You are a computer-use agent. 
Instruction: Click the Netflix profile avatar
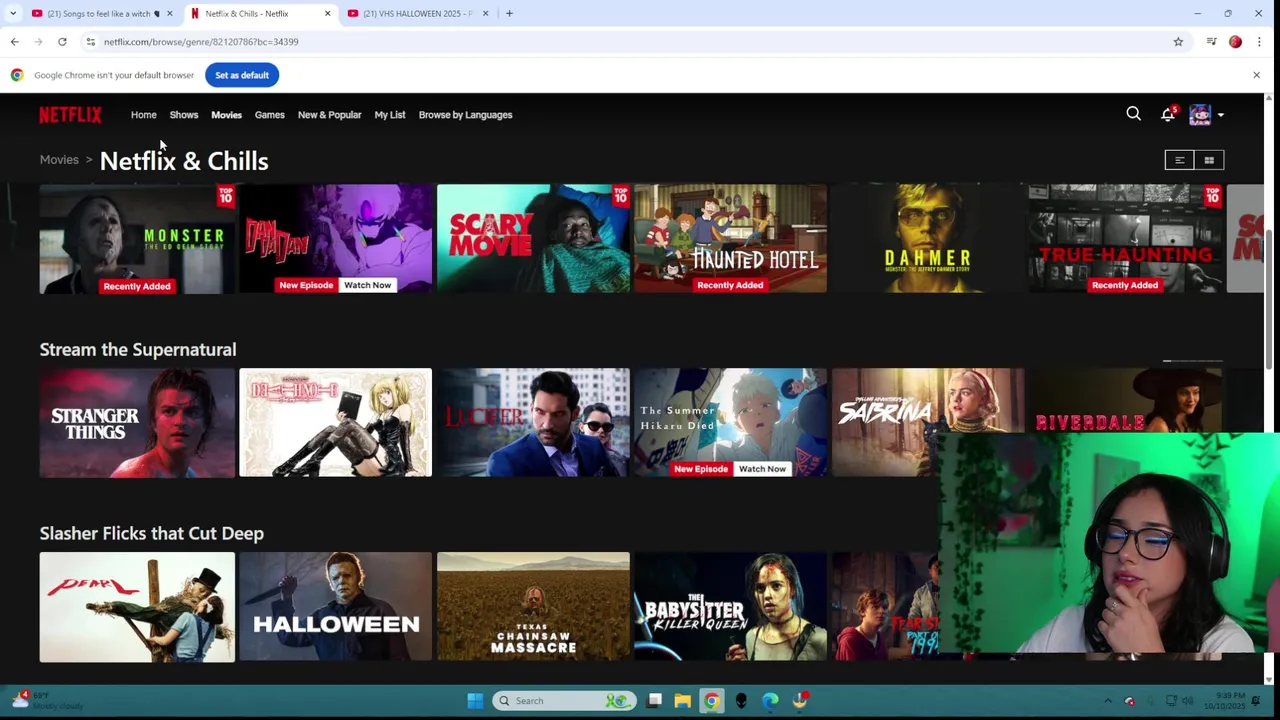1200,114
